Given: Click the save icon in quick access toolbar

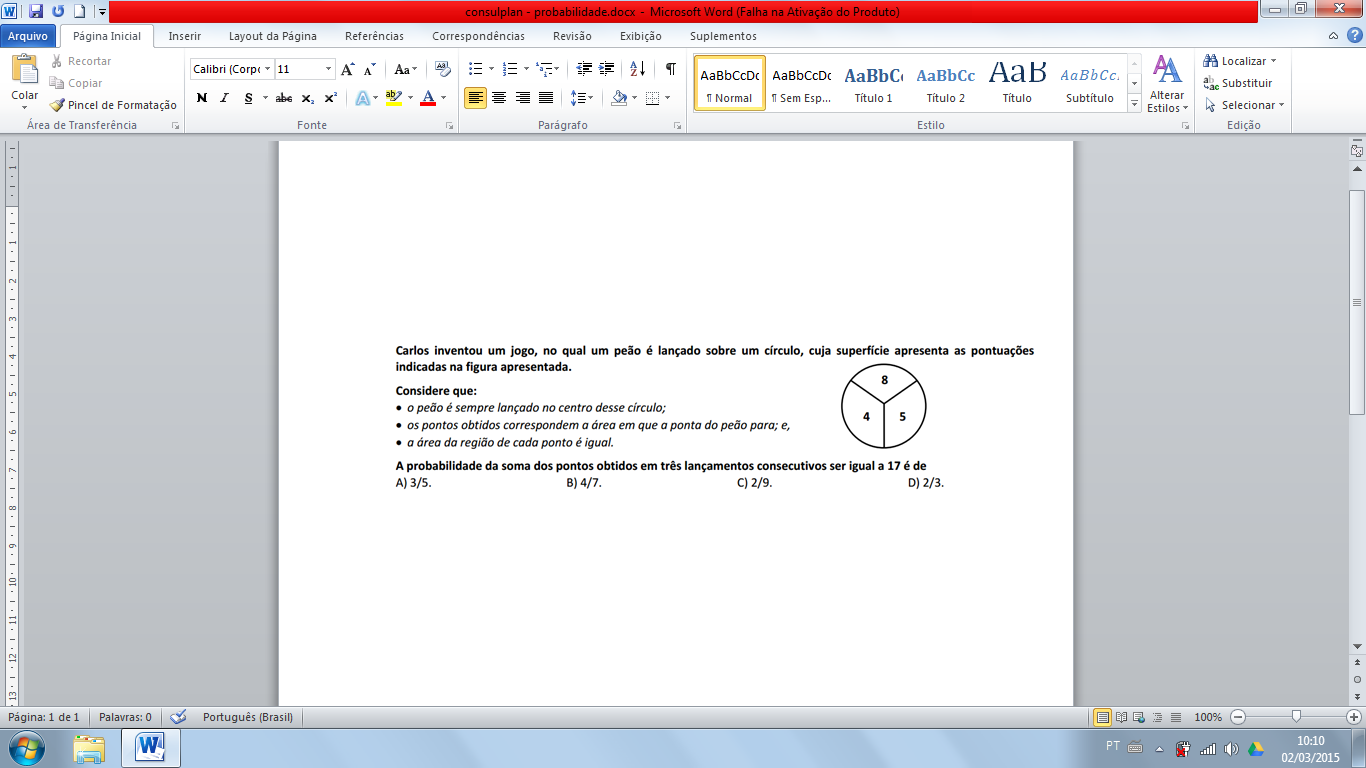Looking at the screenshot, I should pyautogui.click(x=36, y=11).
